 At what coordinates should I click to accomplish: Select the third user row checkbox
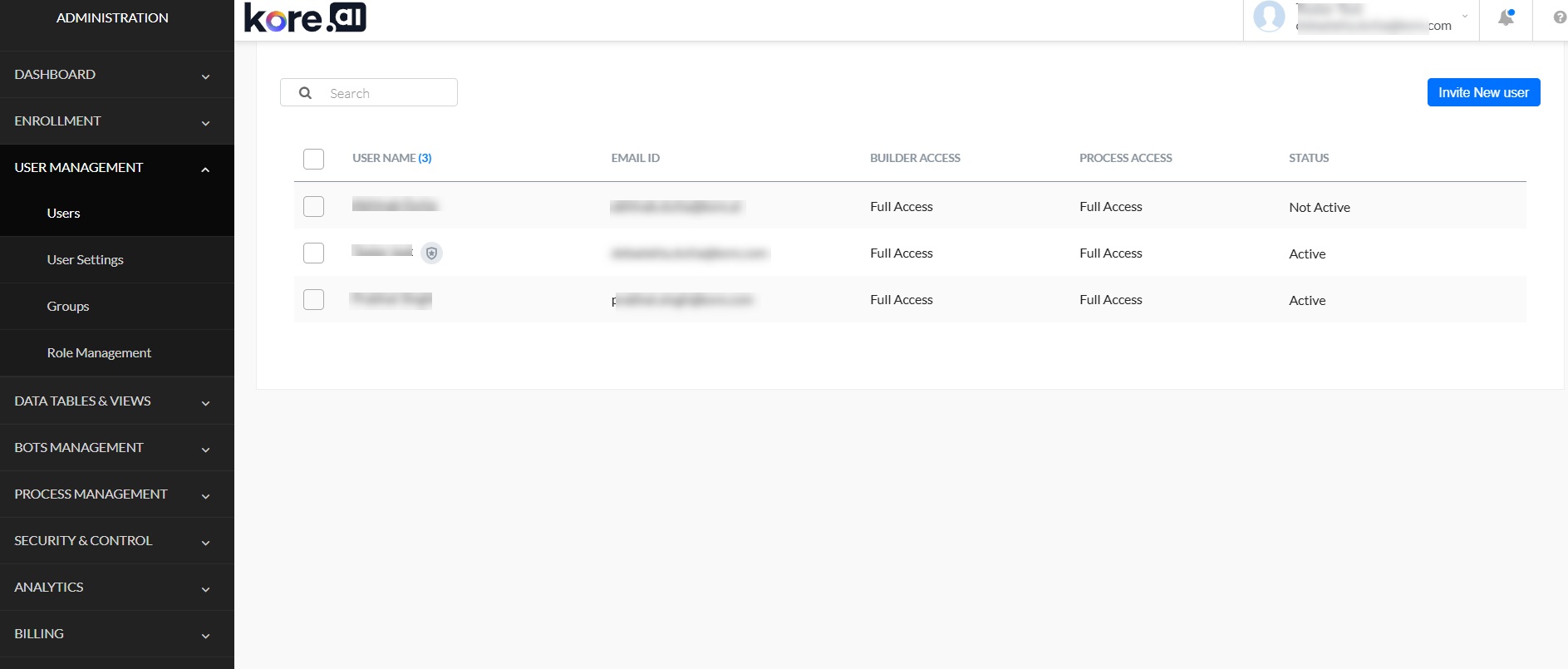click(313, 299)
